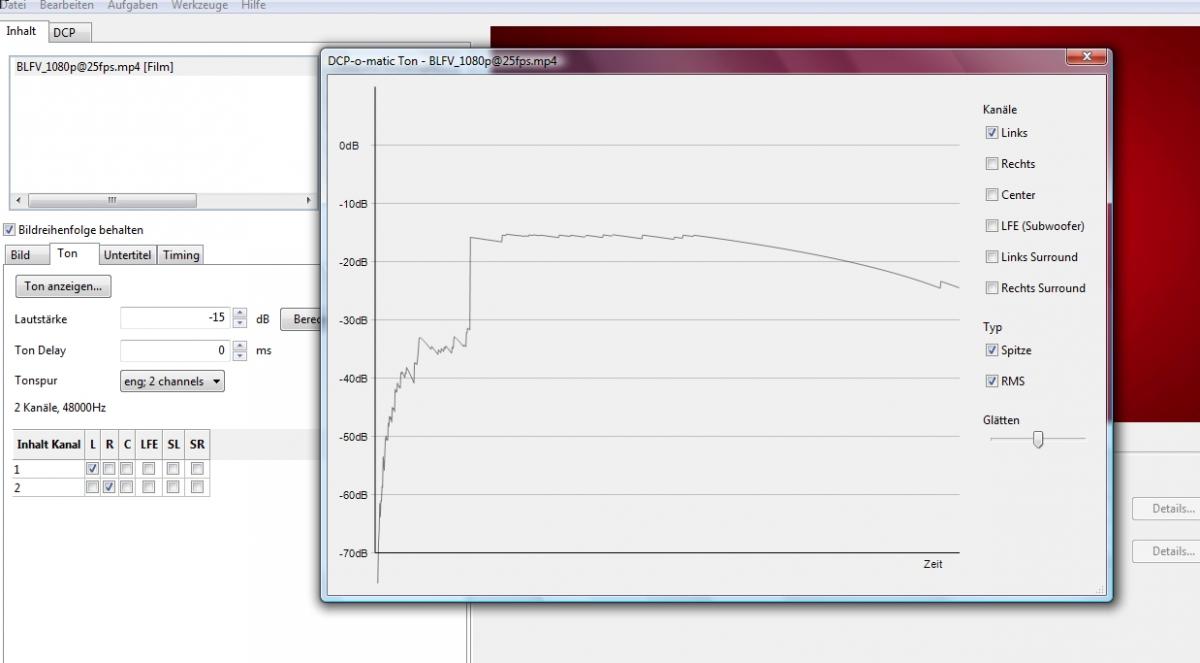Open the Werkzeuge menu
This screenshot has width=1200, height=663.
[x=199, y=5]
